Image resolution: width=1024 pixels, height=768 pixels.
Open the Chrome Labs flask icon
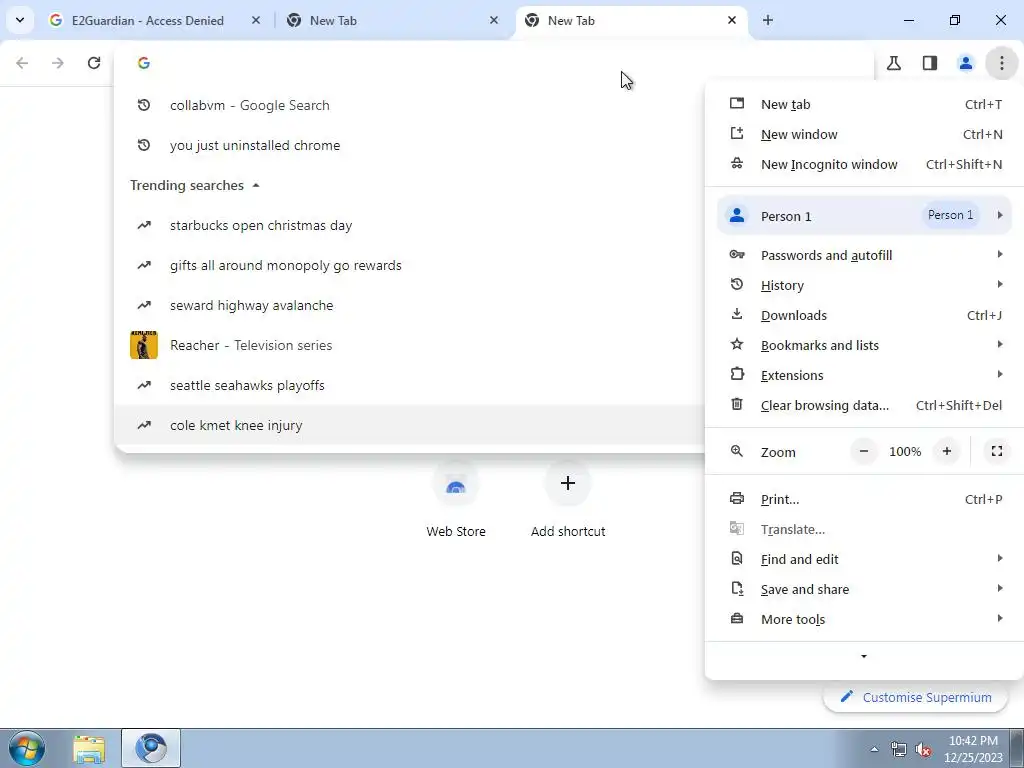(x=894, y=63)
